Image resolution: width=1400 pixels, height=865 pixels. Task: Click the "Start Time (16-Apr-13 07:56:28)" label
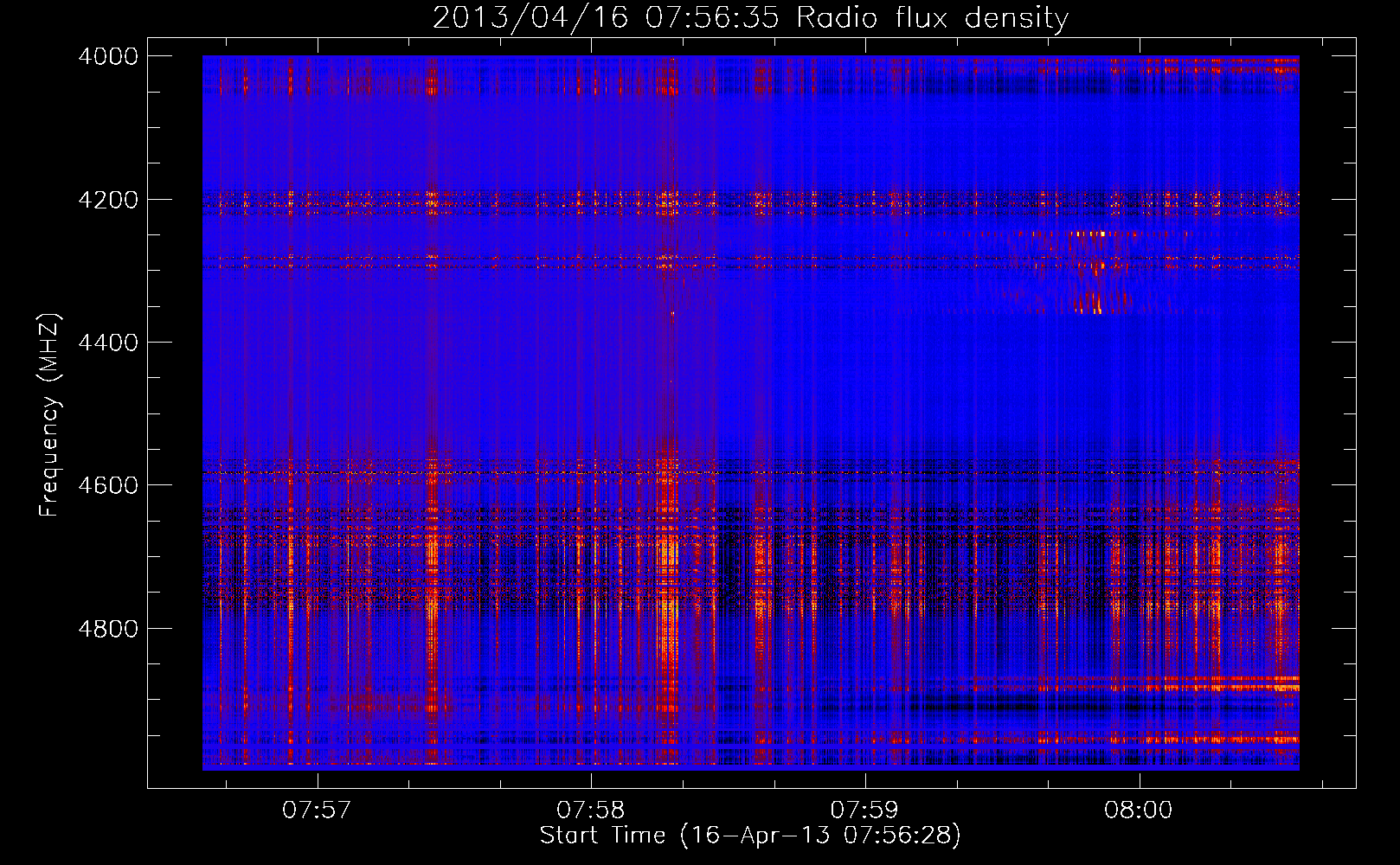[x=750, y=836]
